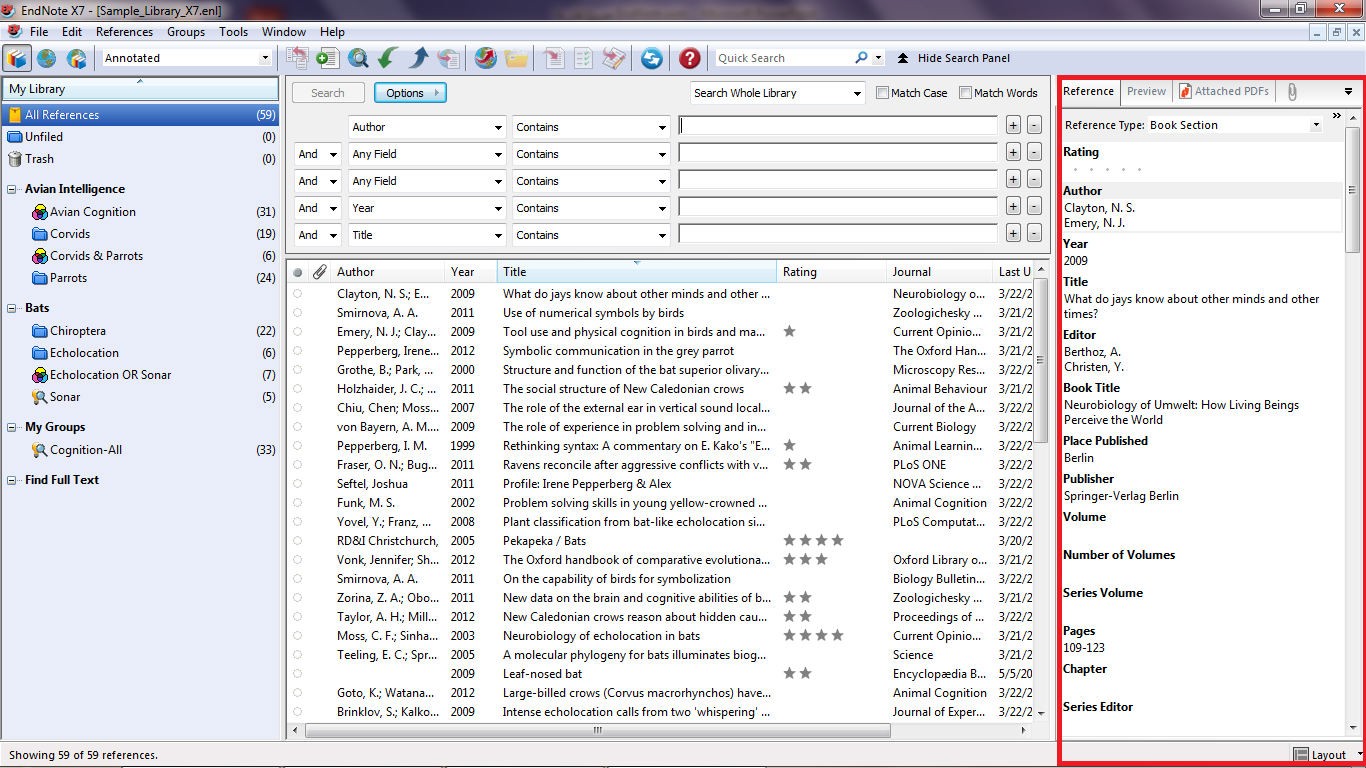Add search row after Author line with plus
Viewport: 1366px width, 768px height.
[1013, 126]
